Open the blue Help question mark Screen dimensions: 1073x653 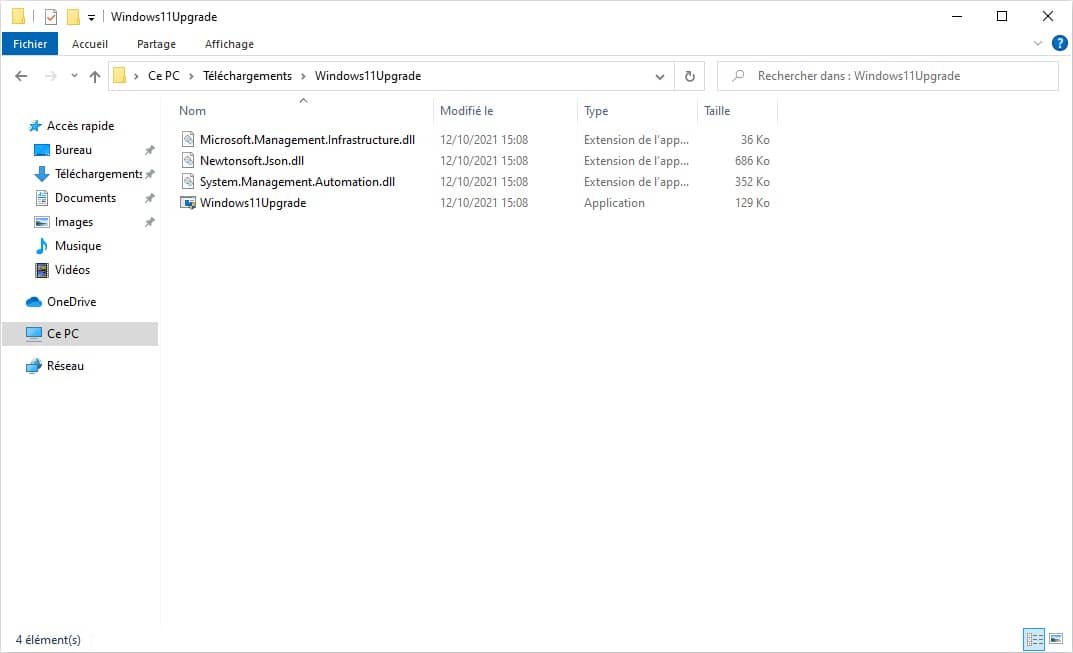pyautogui.click(x=1059, y=43)
